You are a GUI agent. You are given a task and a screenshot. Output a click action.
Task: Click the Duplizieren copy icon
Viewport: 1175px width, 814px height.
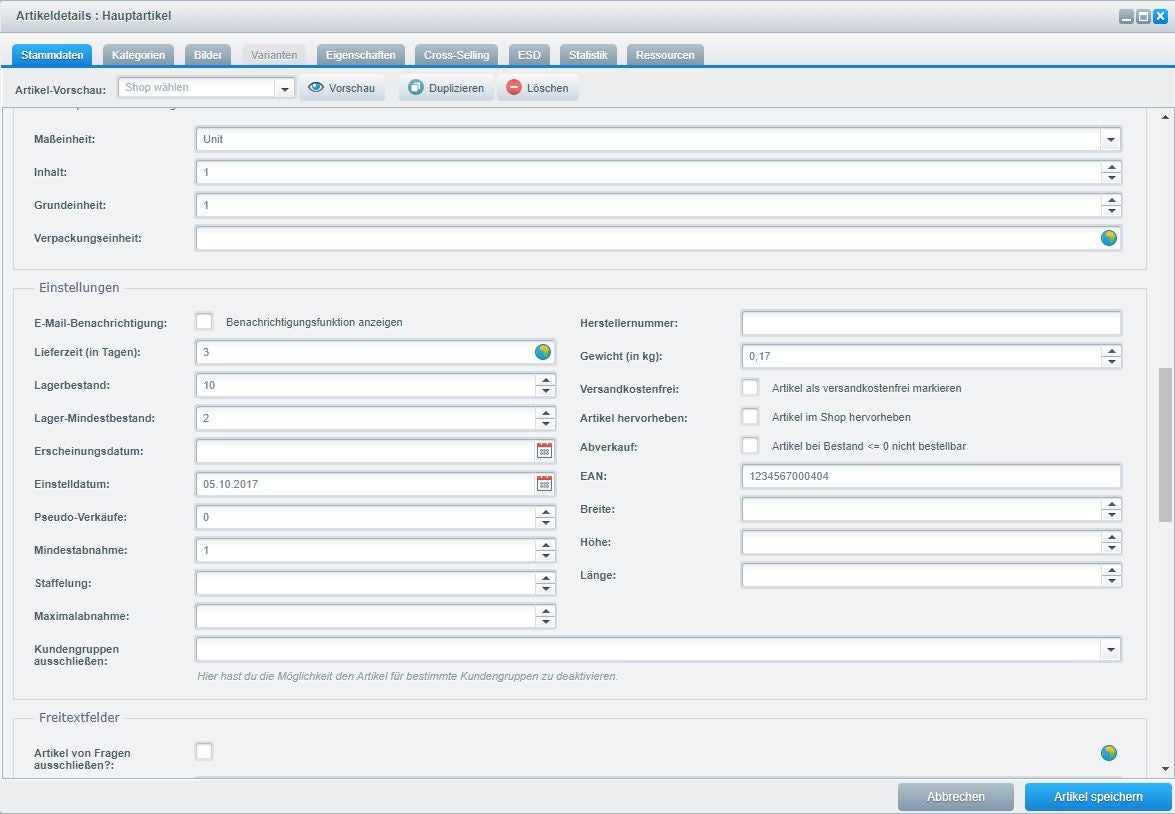tap(416, 88)
